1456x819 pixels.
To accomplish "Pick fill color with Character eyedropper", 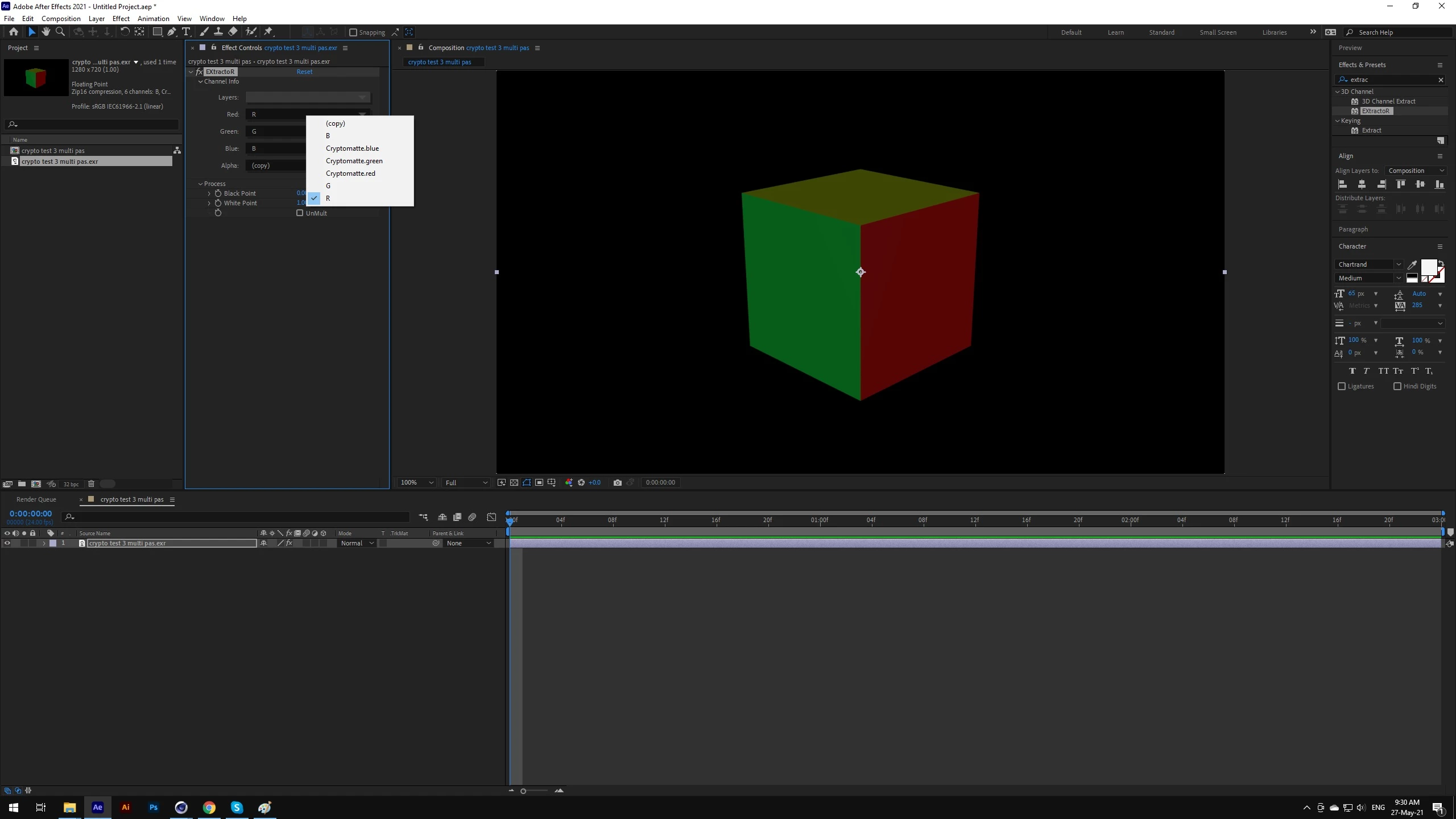I will click(1412, 264).
